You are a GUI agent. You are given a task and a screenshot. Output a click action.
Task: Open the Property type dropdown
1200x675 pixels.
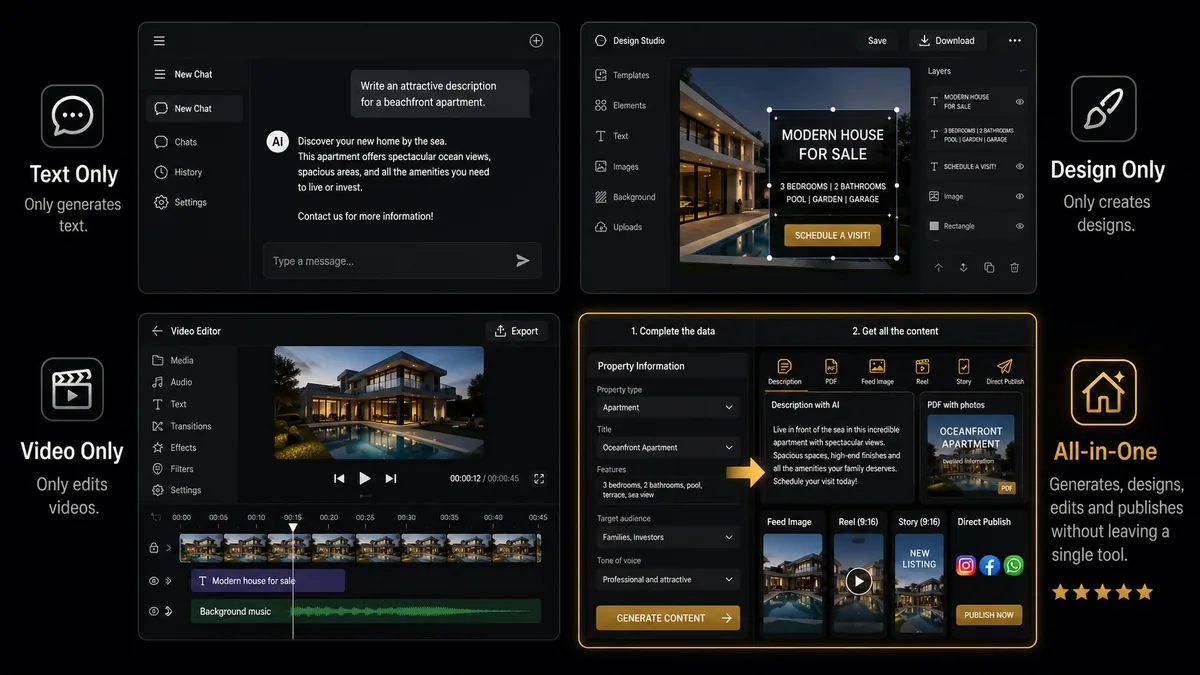click(668, 407)
